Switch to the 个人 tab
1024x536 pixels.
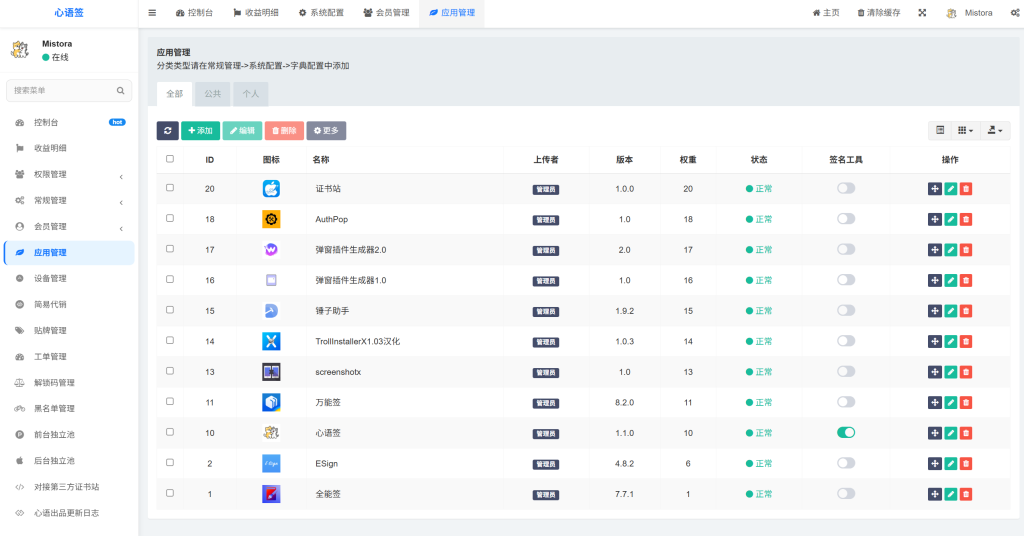[250, 94]
